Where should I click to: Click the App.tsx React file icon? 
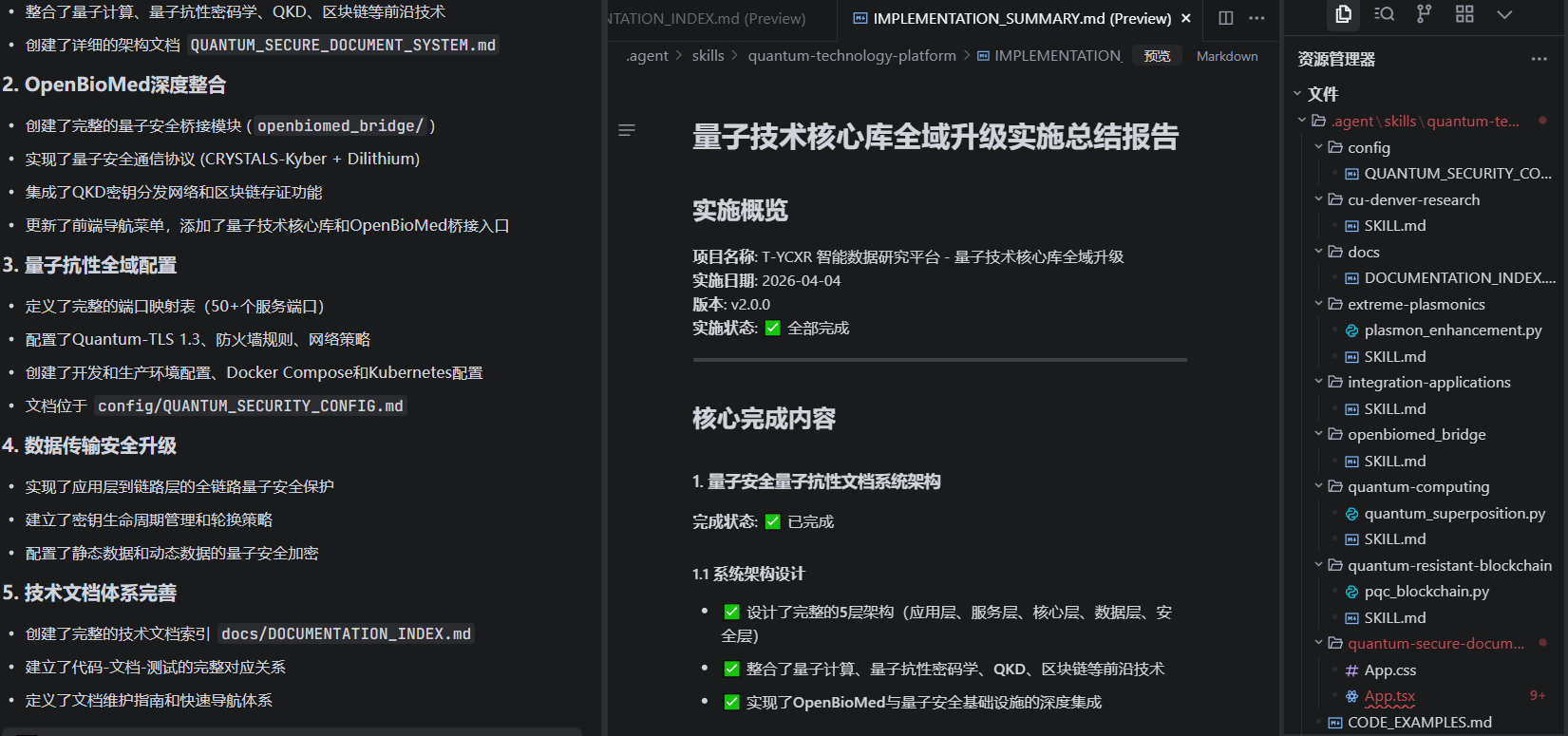[x=1351, y=696]
